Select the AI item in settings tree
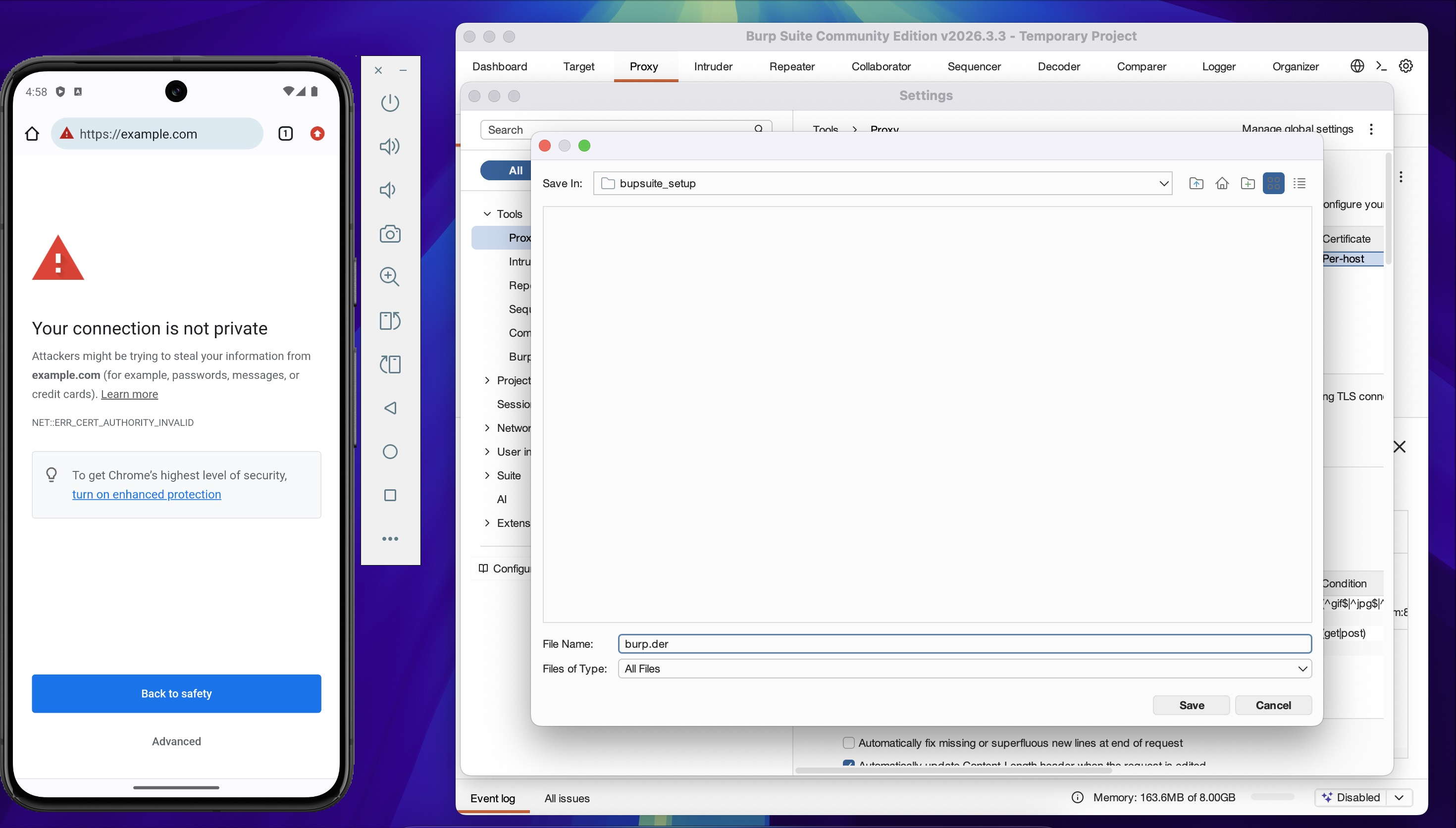The image size is (1456, 828). click(502, 499)
